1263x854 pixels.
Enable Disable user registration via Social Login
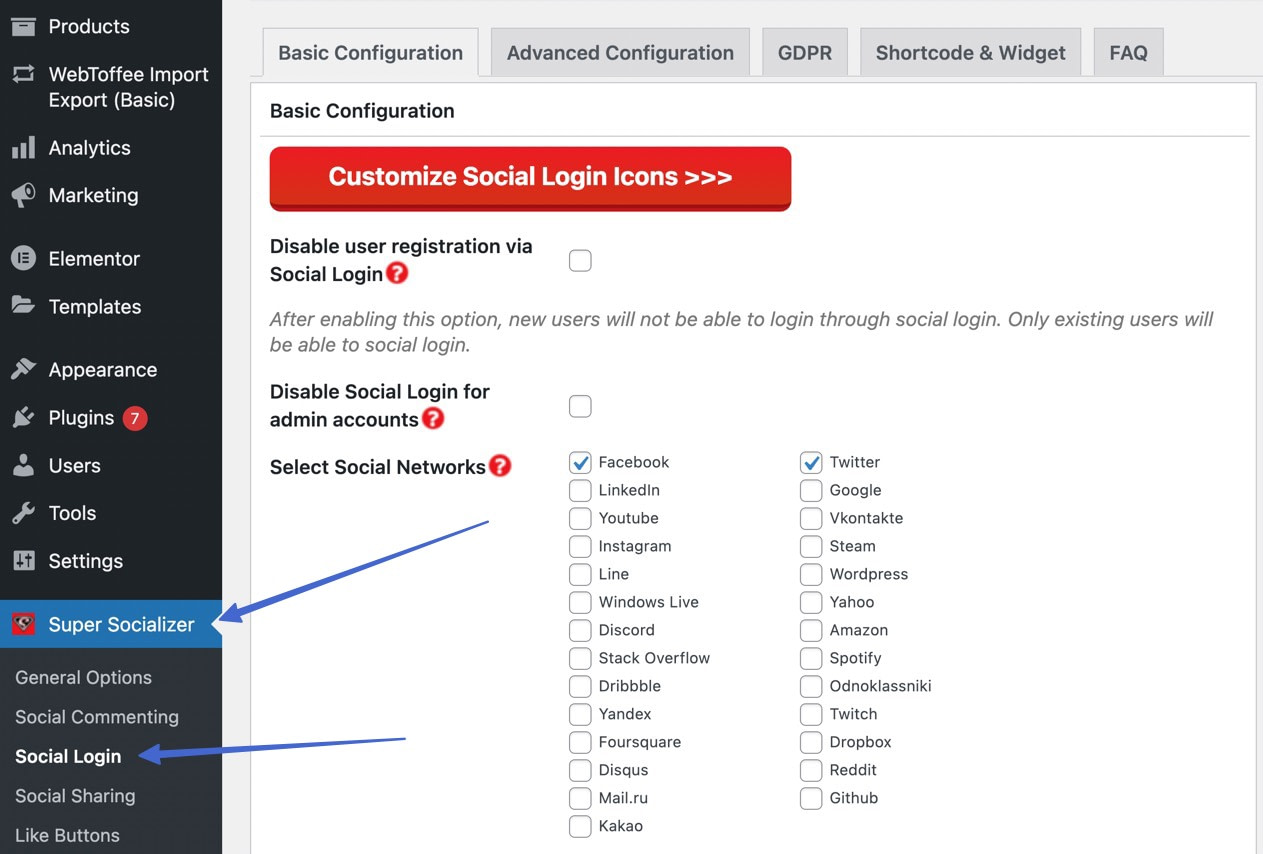click(x=580, y=259)
